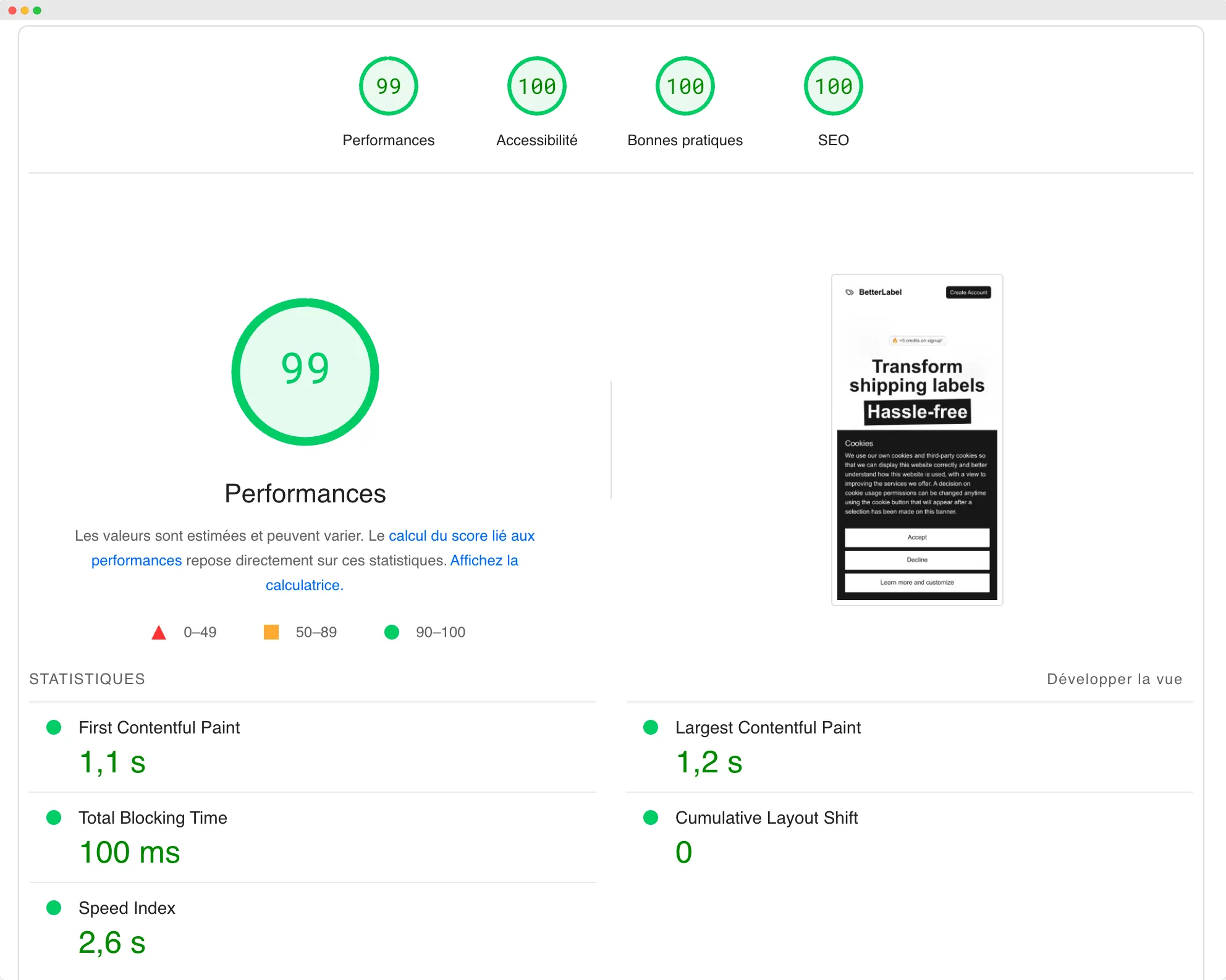This screenshot has width=1226, height=980.
Task: Switch to the Performances section
Action: pyautogui.click(x=388, y=140)
